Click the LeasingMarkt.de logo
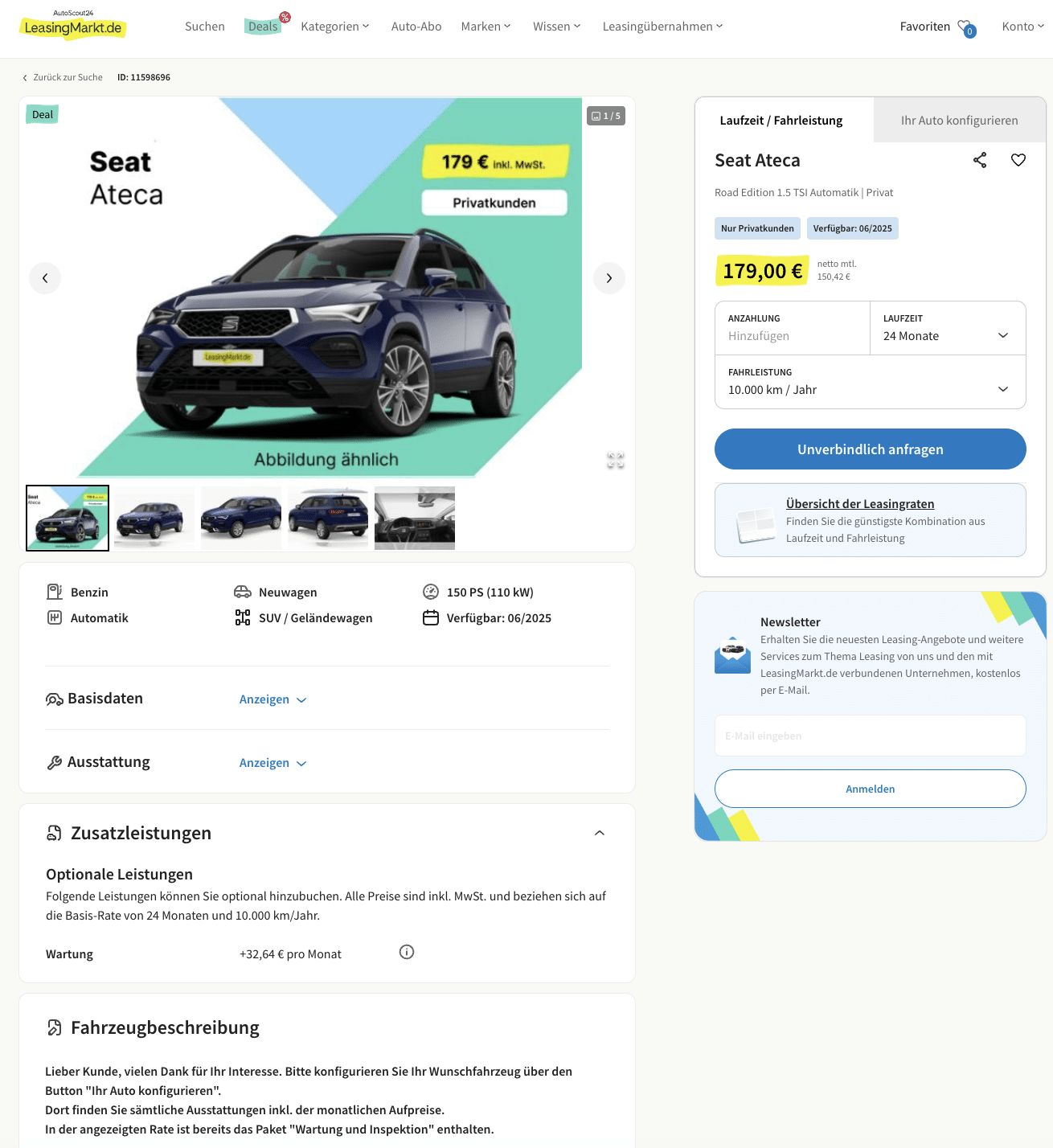Screen dimensions: 1053x1148 pos(72,27)
